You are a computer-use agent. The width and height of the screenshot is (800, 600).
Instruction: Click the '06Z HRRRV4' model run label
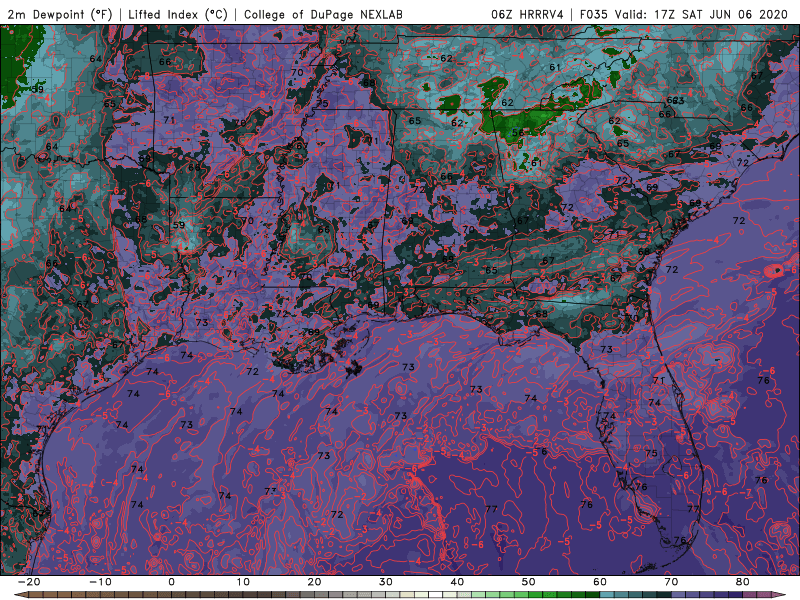click(x=527, y=14)
